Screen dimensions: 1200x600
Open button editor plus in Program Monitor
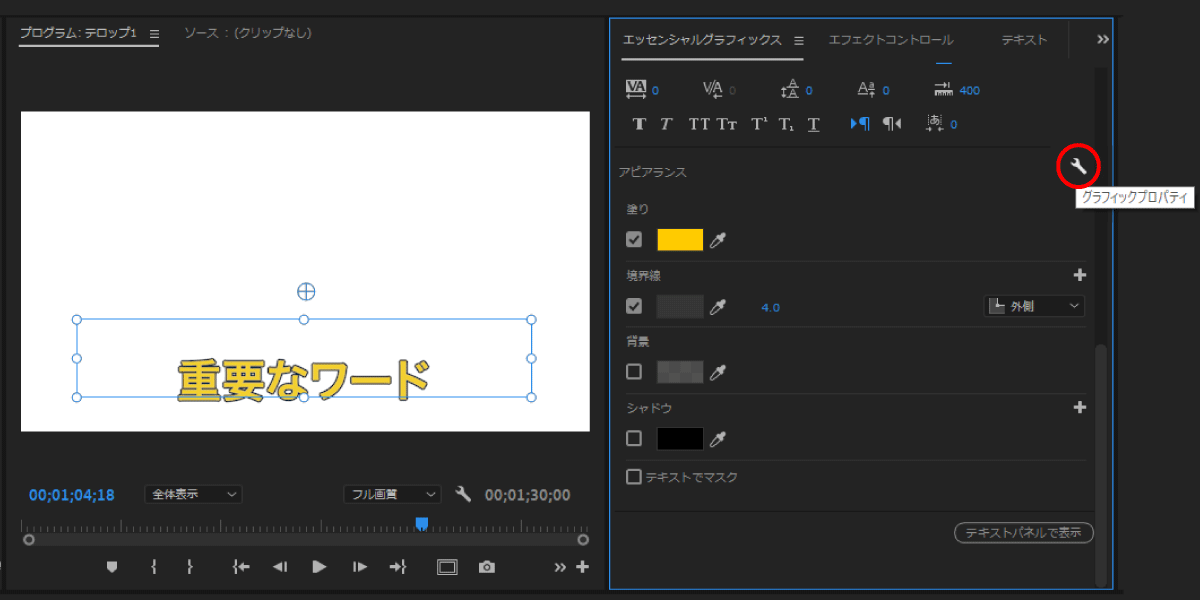tap(583, 567)
